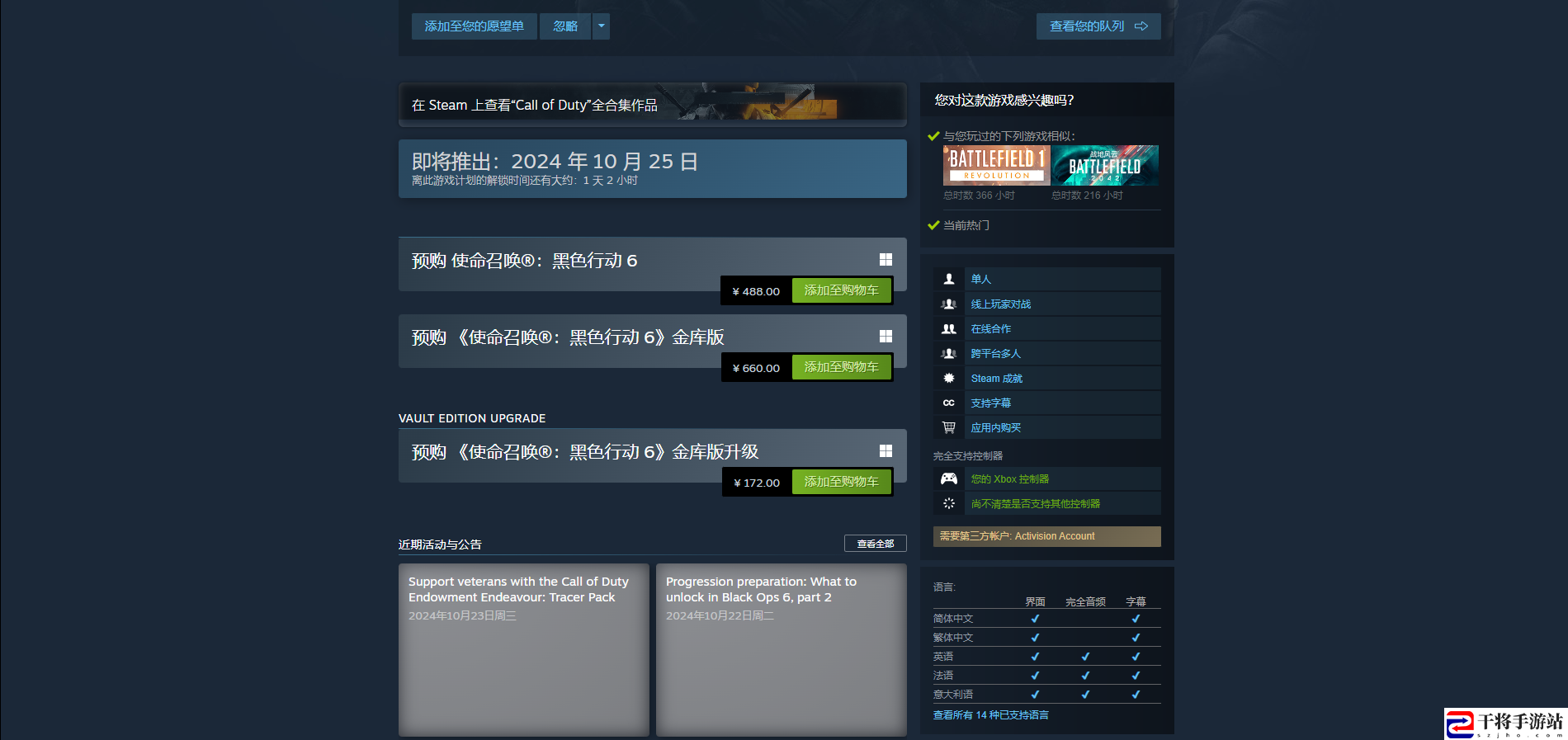This screenshot has height=740, width=1568.
Task: Click the Xbox controller gamepad icon
Action: (949, 478)
